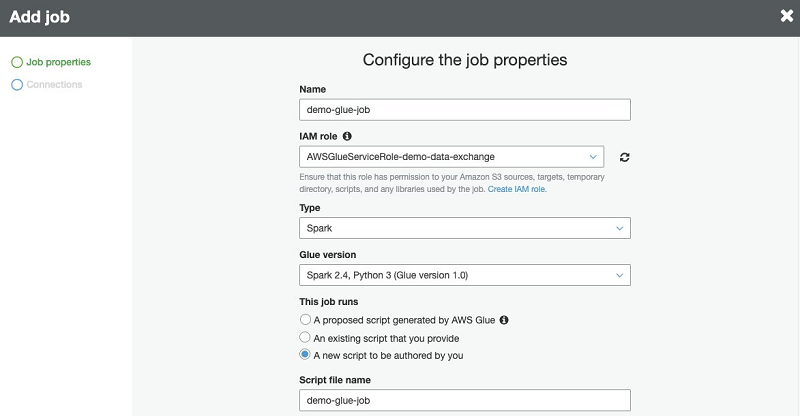
Task: Click the Glue version chevron arrow
Action: pos(620,274)
